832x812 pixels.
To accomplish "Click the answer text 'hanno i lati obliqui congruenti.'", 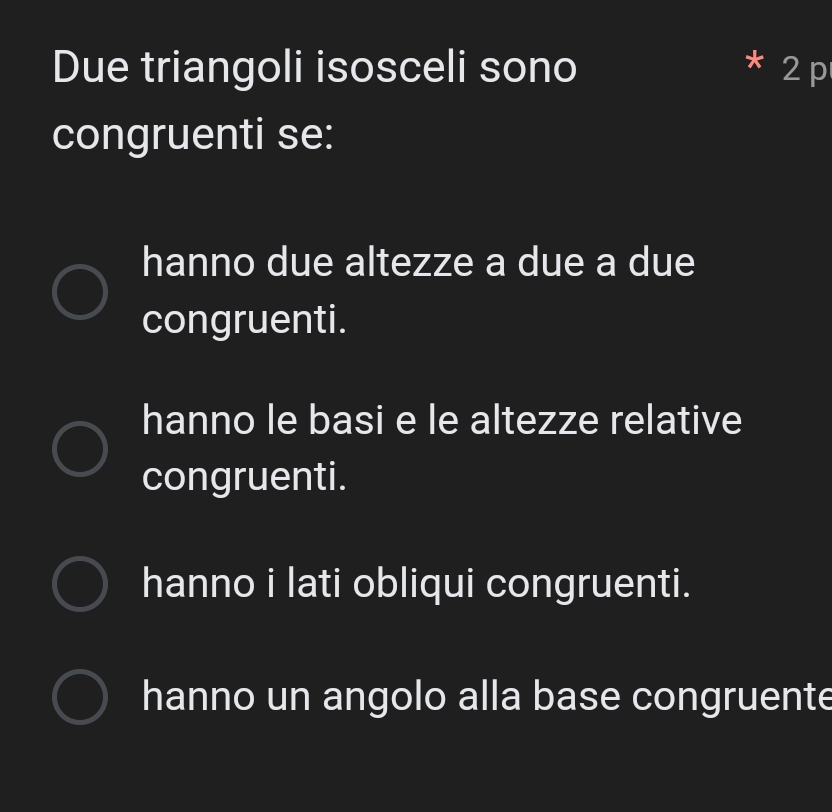I will click(x=416, y=583).
